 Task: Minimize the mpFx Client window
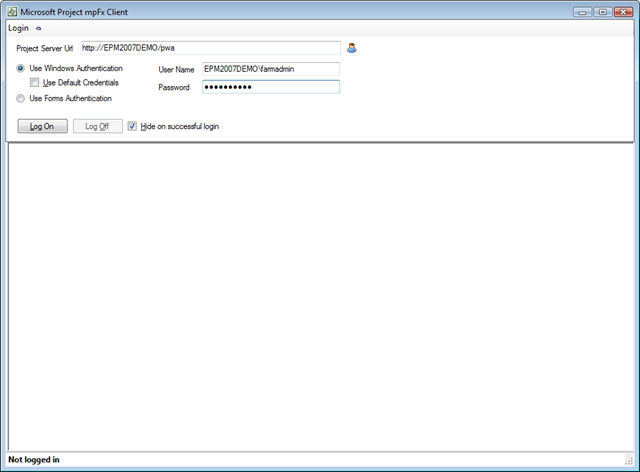(582, 12)
